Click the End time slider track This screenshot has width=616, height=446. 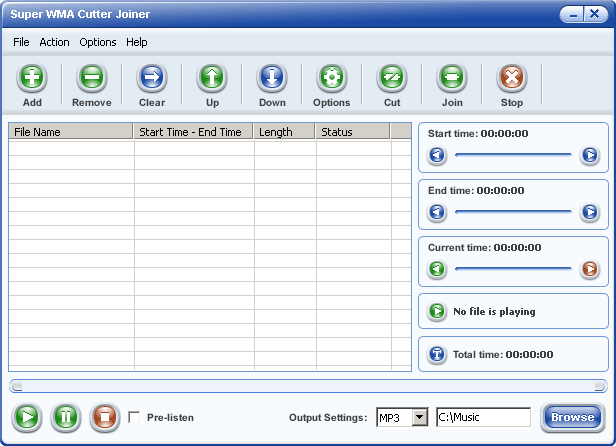click(x=513, y=212)
